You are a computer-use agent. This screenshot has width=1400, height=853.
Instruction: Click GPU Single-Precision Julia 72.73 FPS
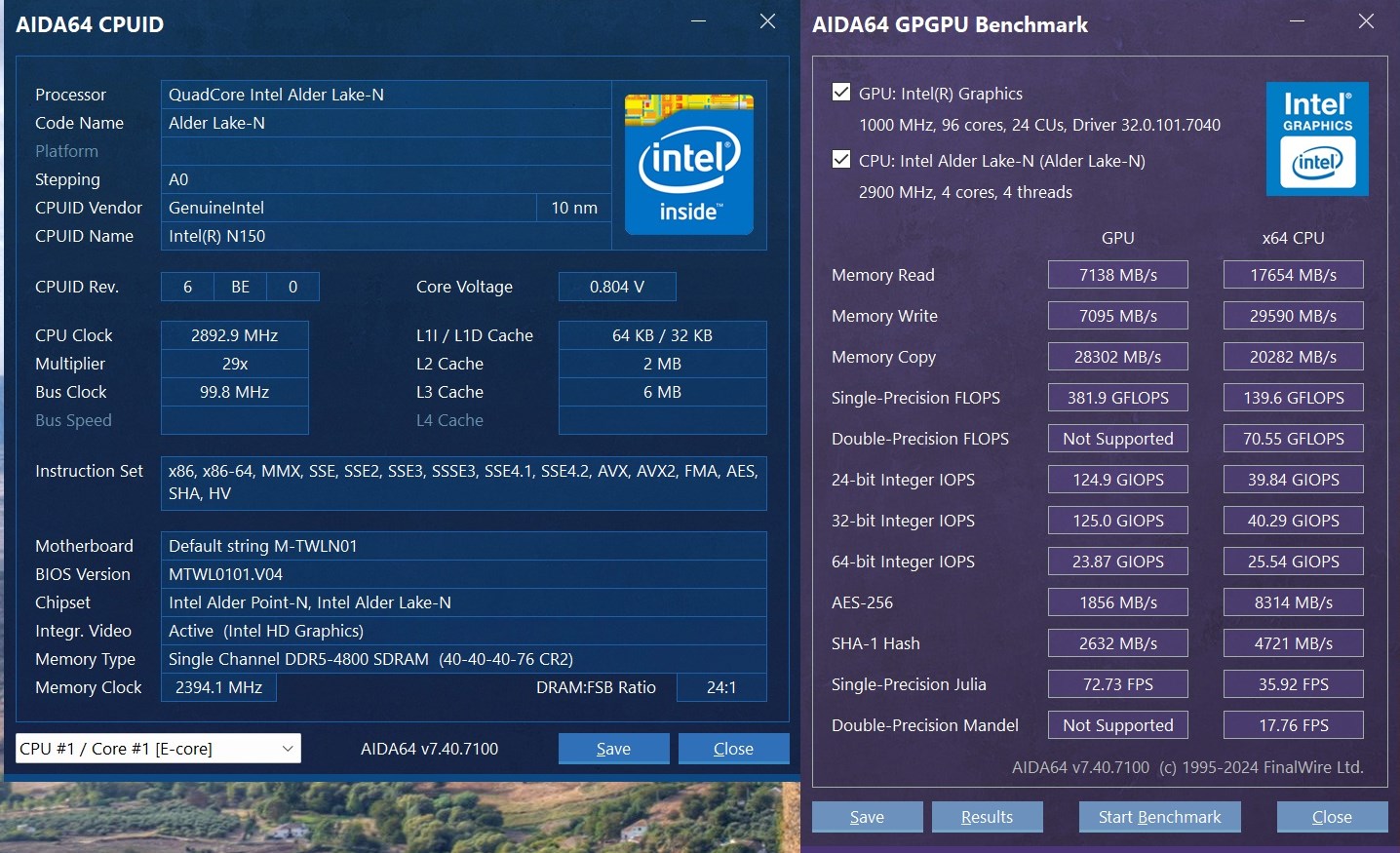tap(1118, 684)
